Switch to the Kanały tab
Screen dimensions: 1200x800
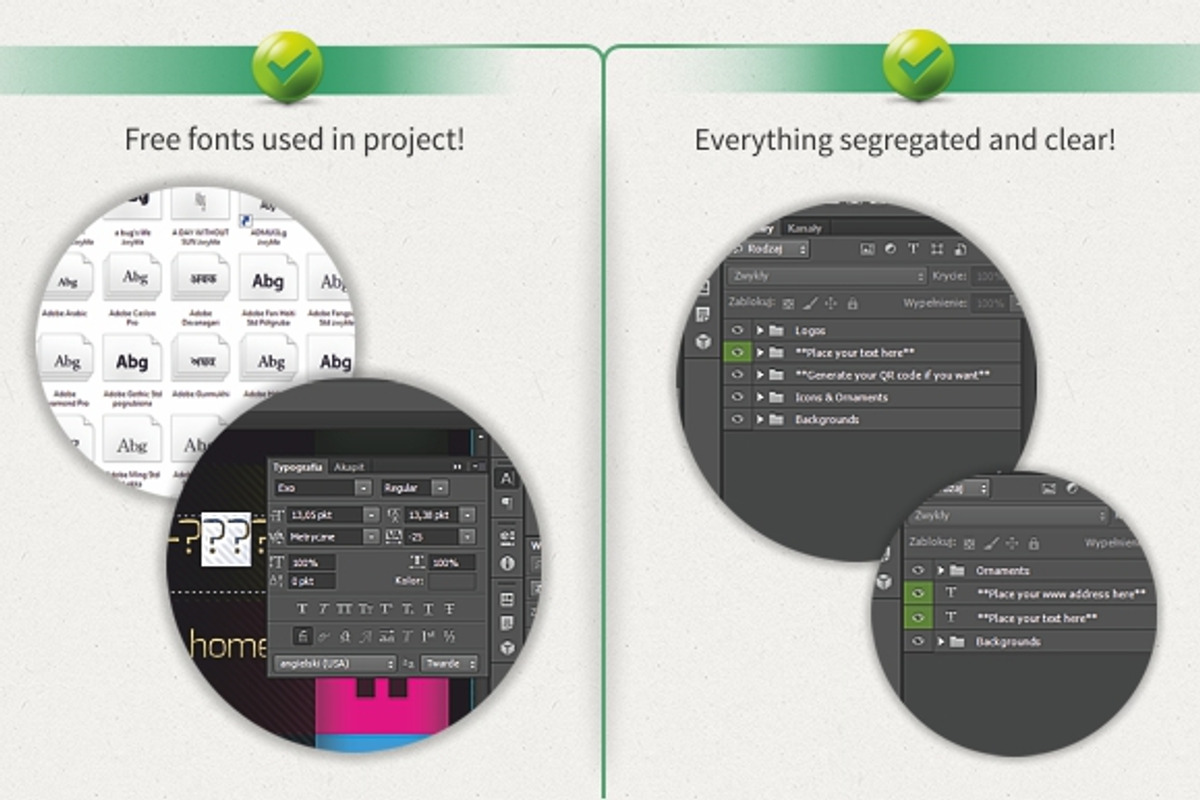[x=804, y=228]
